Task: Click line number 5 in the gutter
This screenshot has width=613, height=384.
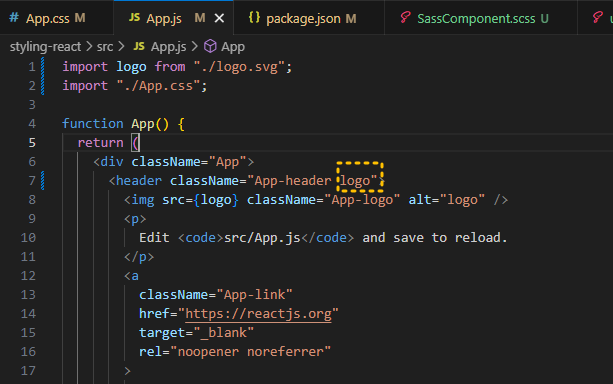Action: [32, 143]
